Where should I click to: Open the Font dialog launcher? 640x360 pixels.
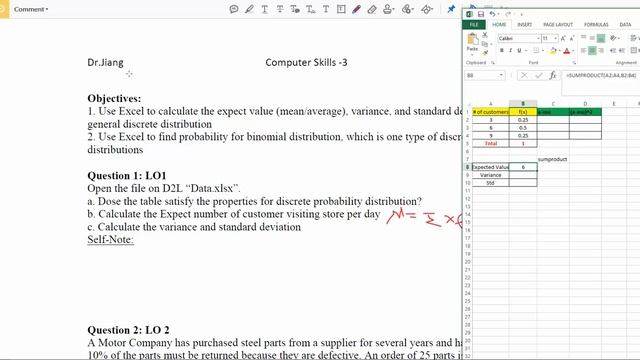pos(574,63)
